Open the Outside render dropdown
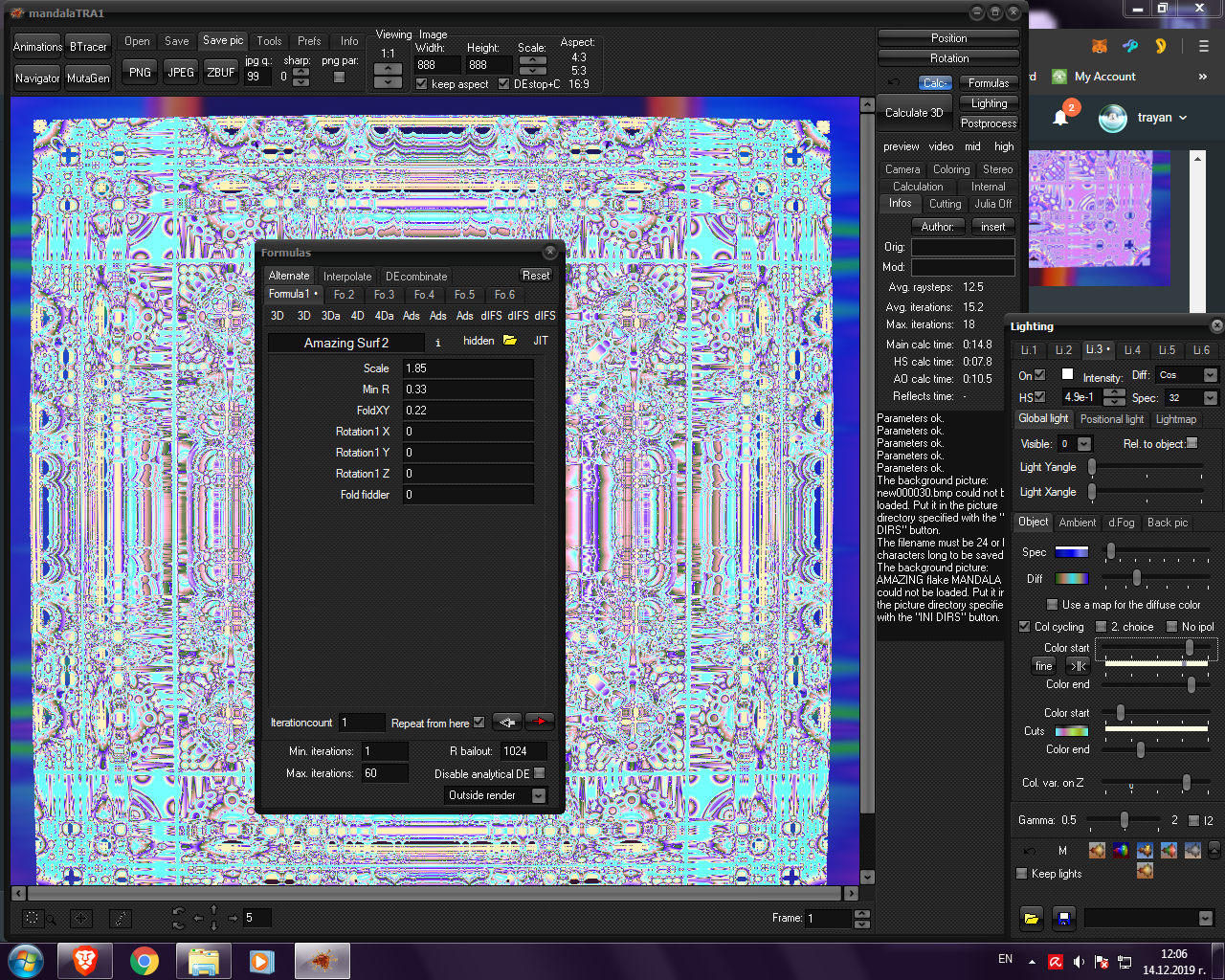Image resolution: width=1225 pixels, height=980 pixels. coord(538,795)
